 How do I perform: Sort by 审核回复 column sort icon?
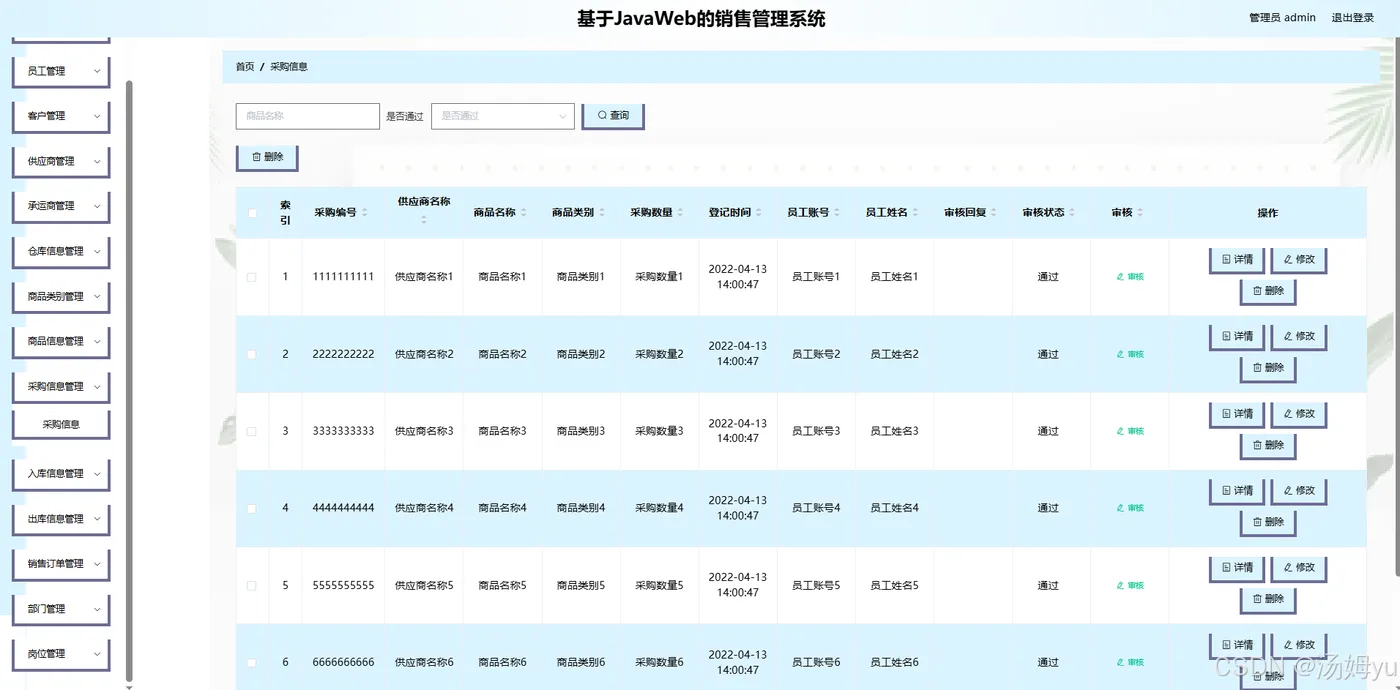(x=994, y=213)
